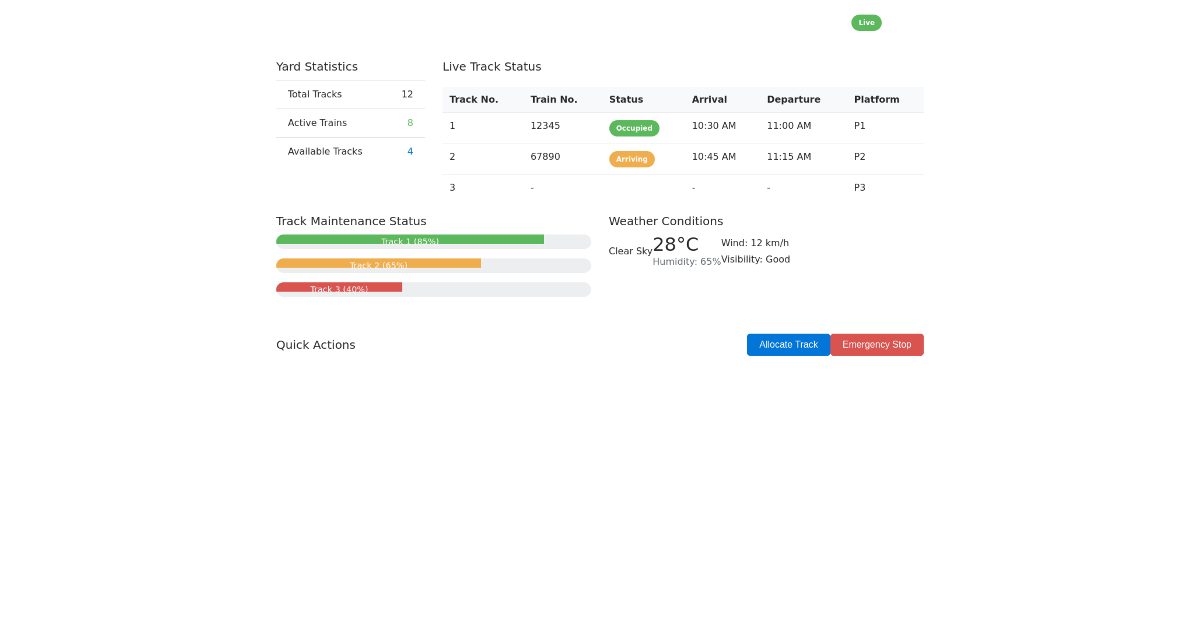Select the Quick Actions section header
This screenshot has height=630, width=1200.
click(x=315, y=344)
